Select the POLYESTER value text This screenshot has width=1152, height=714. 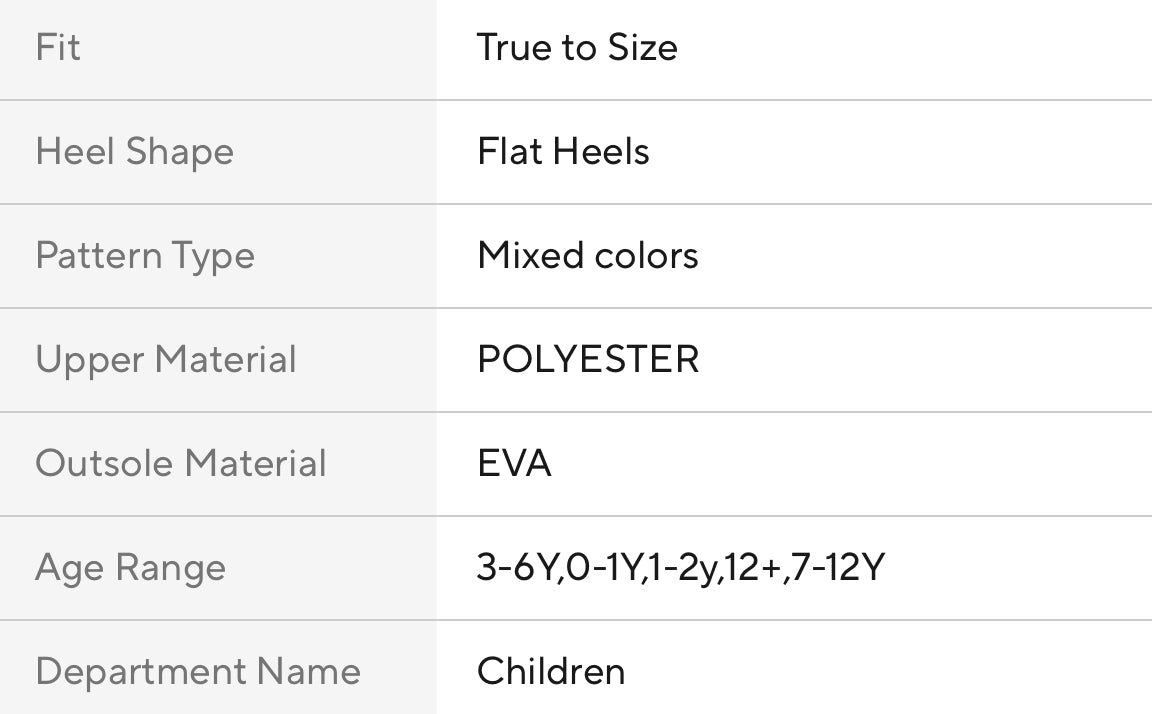coord(588,360)
